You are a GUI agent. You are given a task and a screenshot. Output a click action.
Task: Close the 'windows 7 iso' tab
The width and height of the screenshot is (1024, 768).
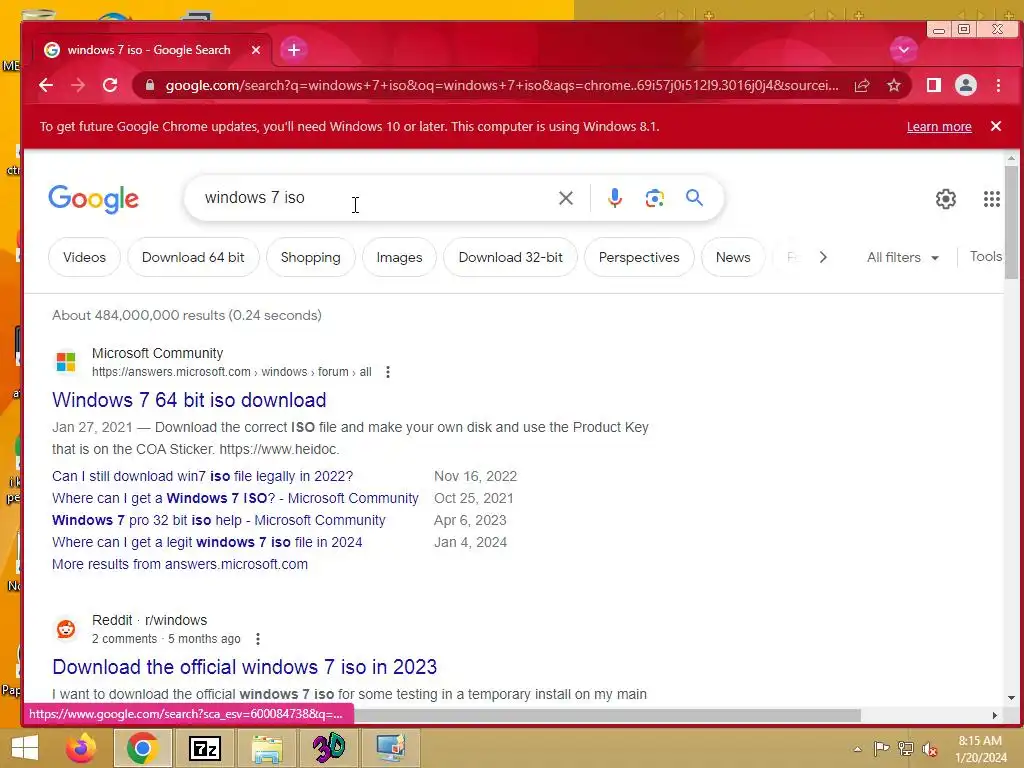tap(256, 50)
